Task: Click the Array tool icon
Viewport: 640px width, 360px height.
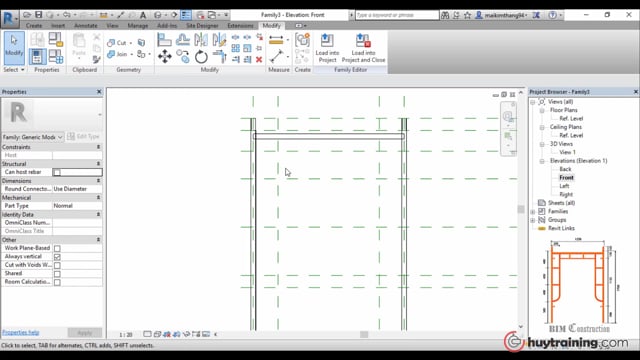Action: (236, 48)
